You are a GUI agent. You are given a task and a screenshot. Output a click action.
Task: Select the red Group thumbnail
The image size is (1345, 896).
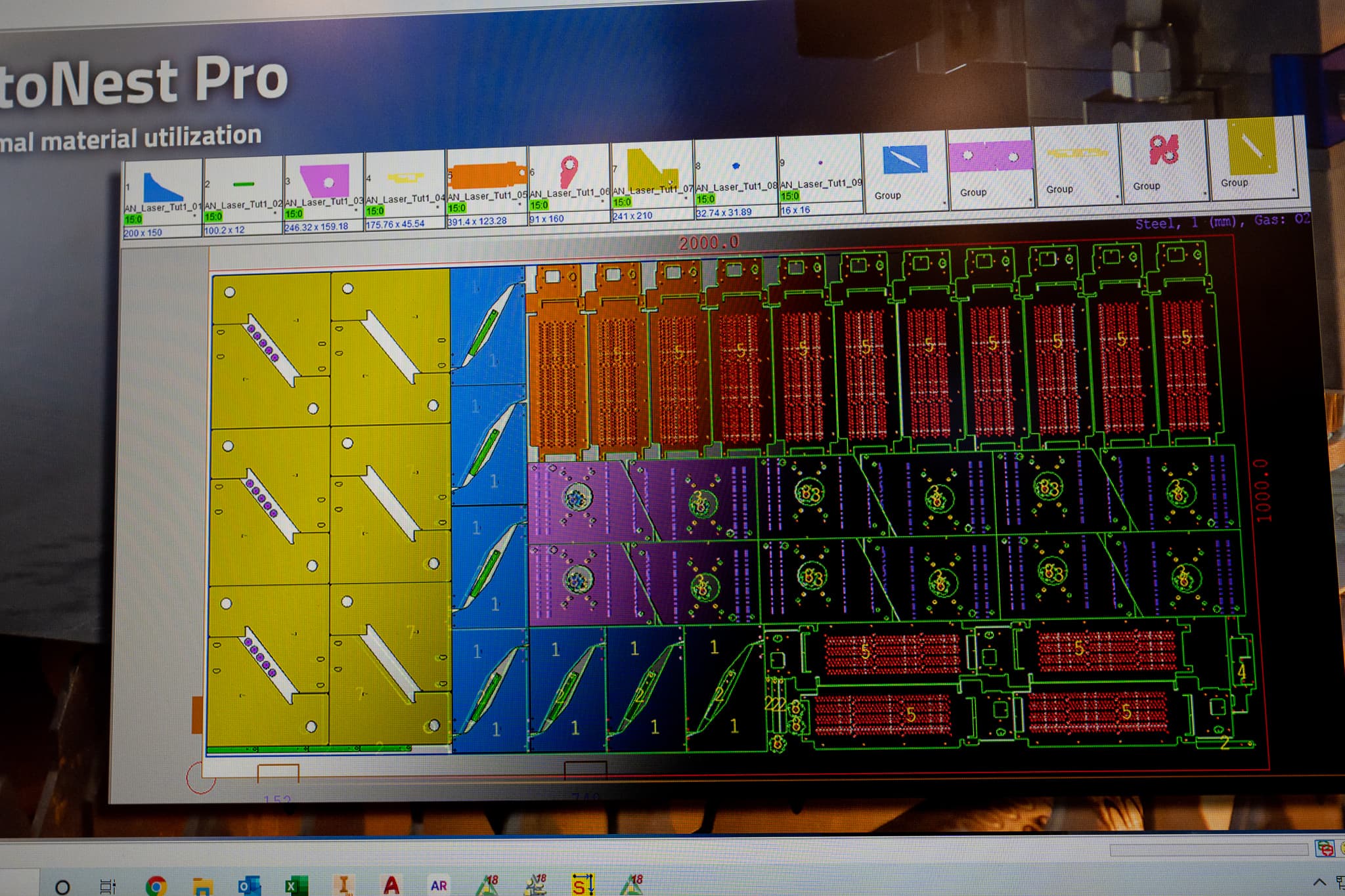[x=1163, y=149]
